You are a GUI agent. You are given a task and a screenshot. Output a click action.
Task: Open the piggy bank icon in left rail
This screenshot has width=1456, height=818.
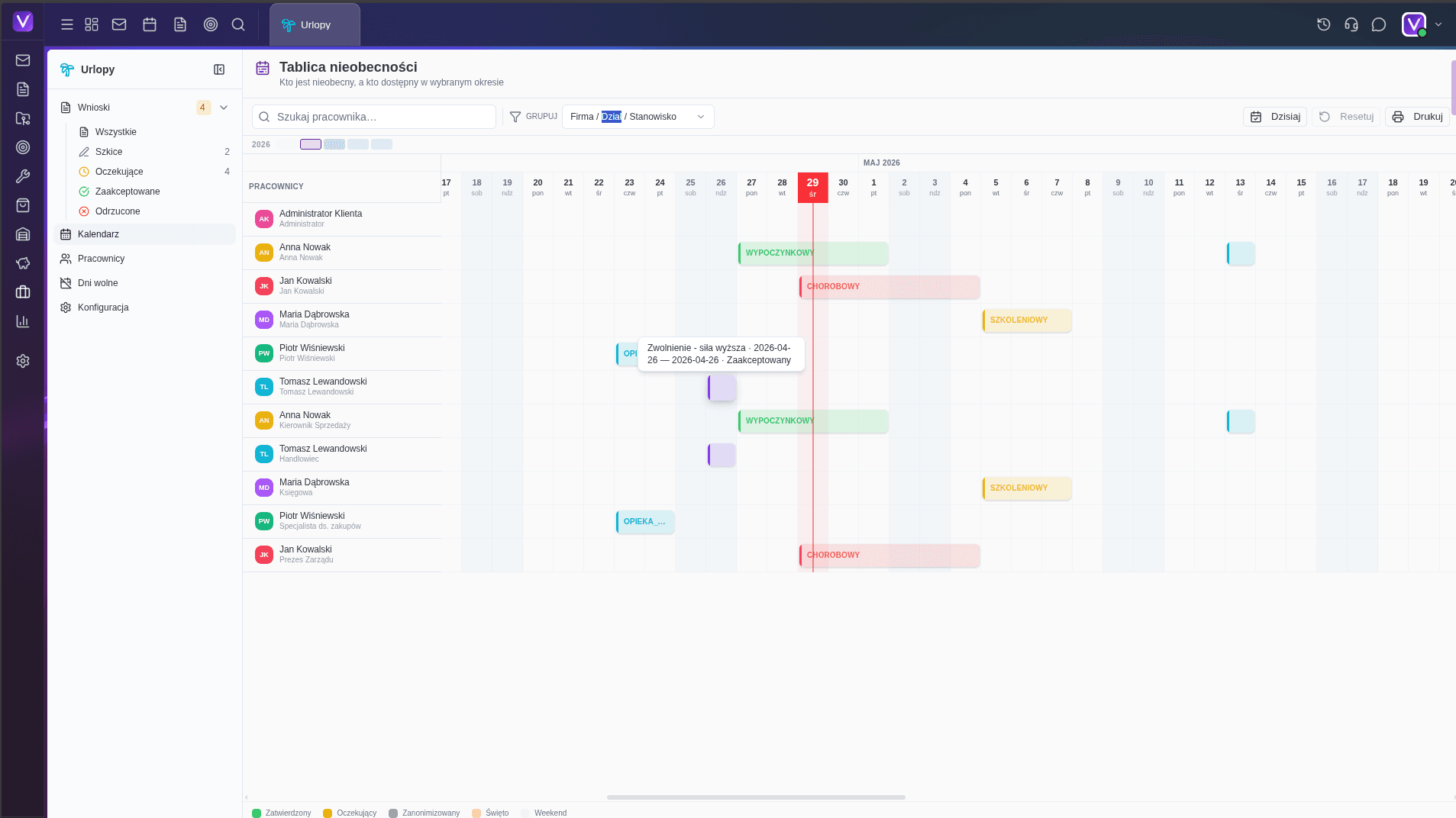point(23,263)
